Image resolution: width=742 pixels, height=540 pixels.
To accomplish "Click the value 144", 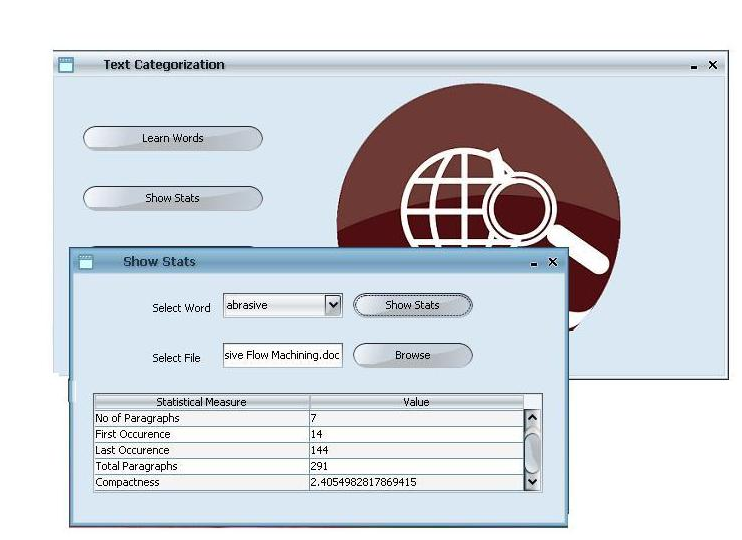I will tap(319, 450).
